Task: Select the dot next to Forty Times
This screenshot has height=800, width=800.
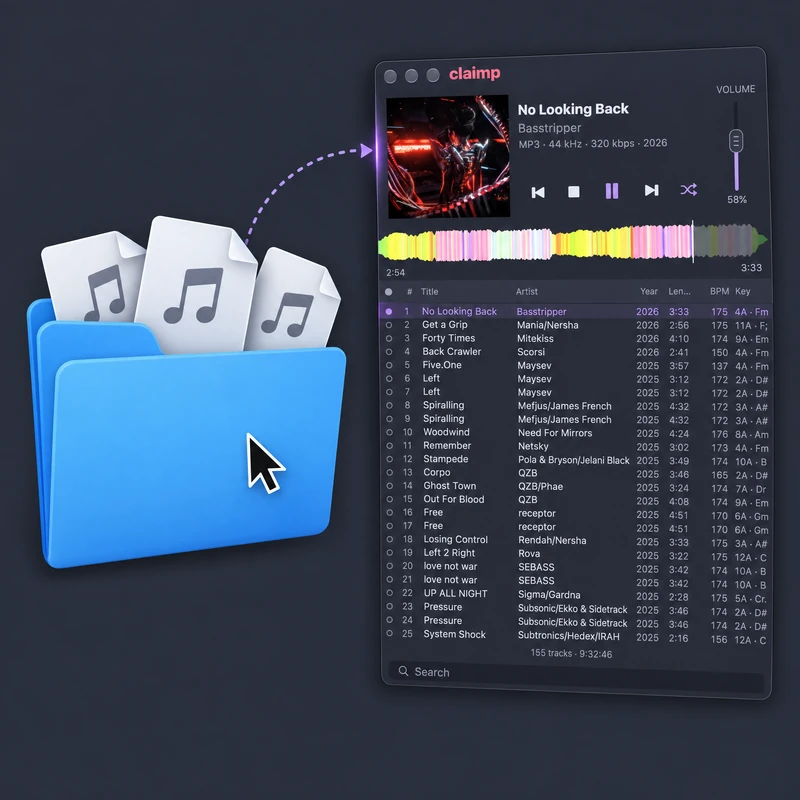Action: (x=389, y=338)
